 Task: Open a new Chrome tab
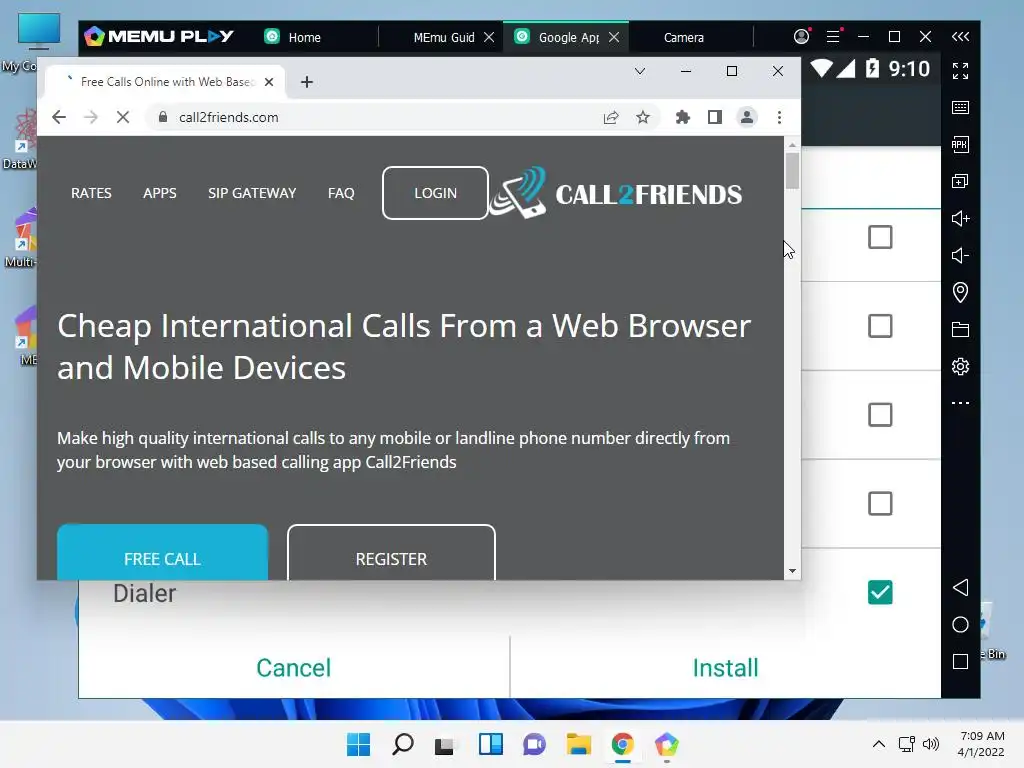[307, 82]
